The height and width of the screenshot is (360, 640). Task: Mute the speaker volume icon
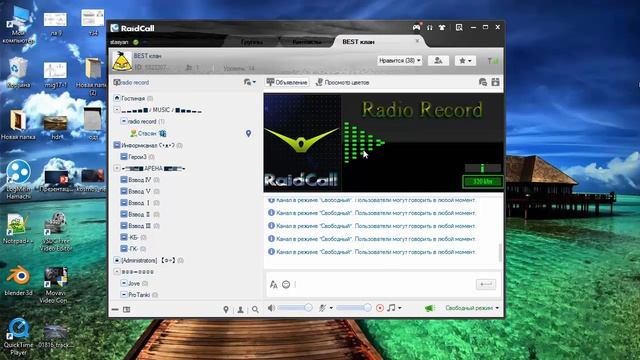coord(271,308)
